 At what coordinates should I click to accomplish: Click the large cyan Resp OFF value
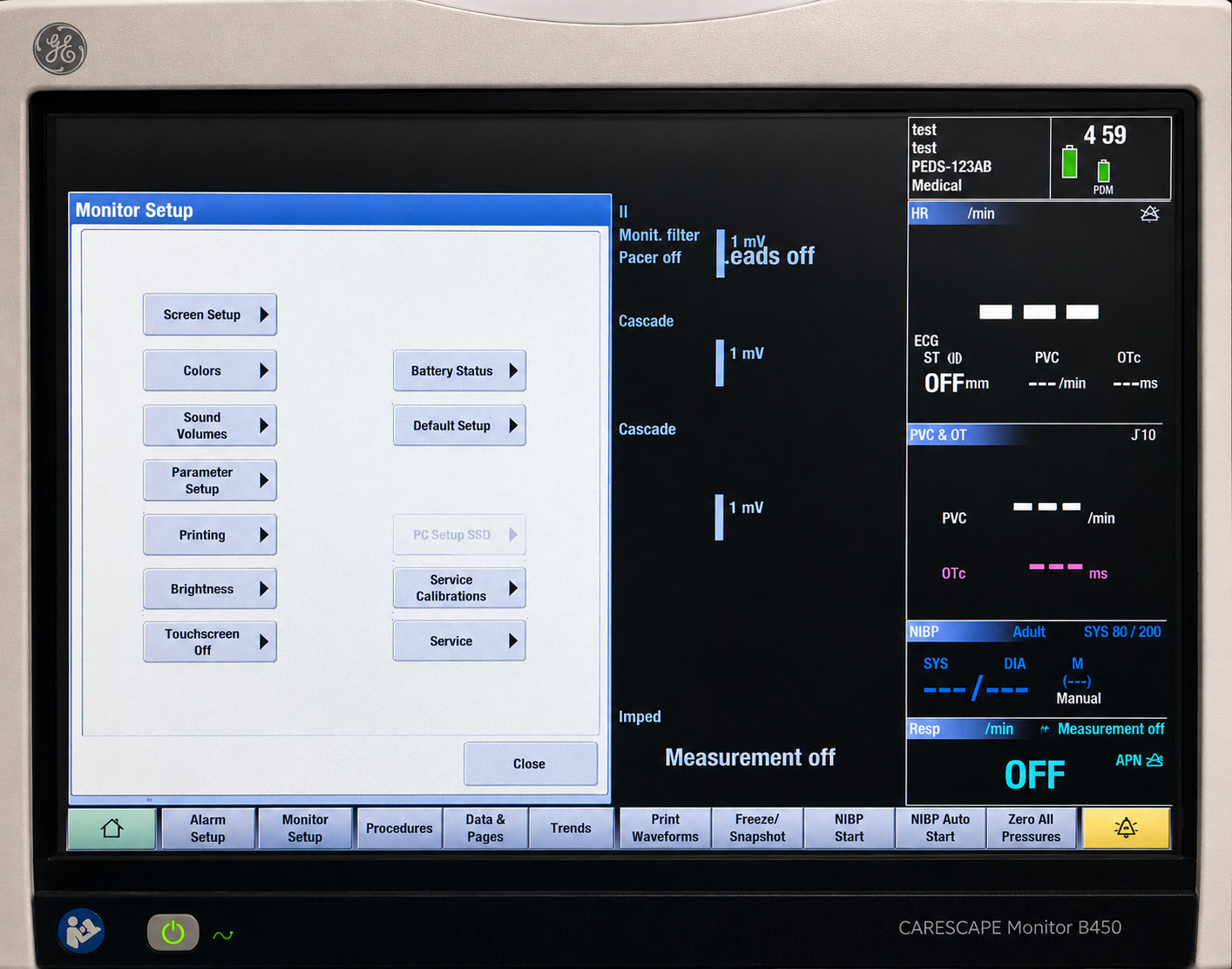[x=1035, y=775]
